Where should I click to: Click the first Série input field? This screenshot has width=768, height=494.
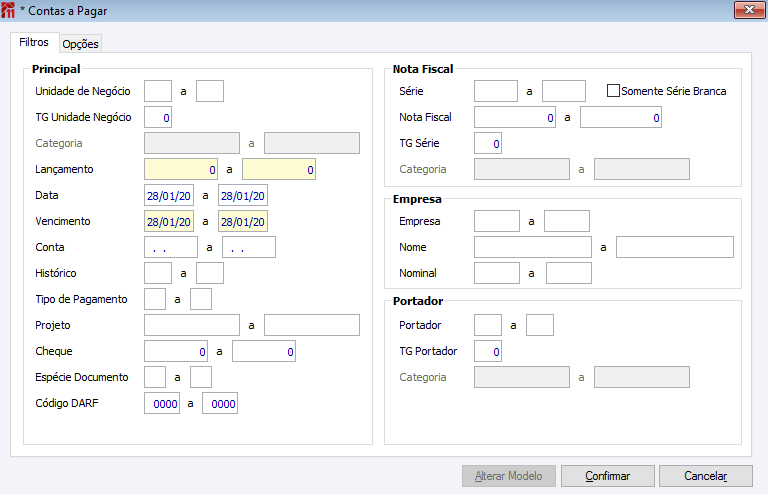click(x=496, y=91)
